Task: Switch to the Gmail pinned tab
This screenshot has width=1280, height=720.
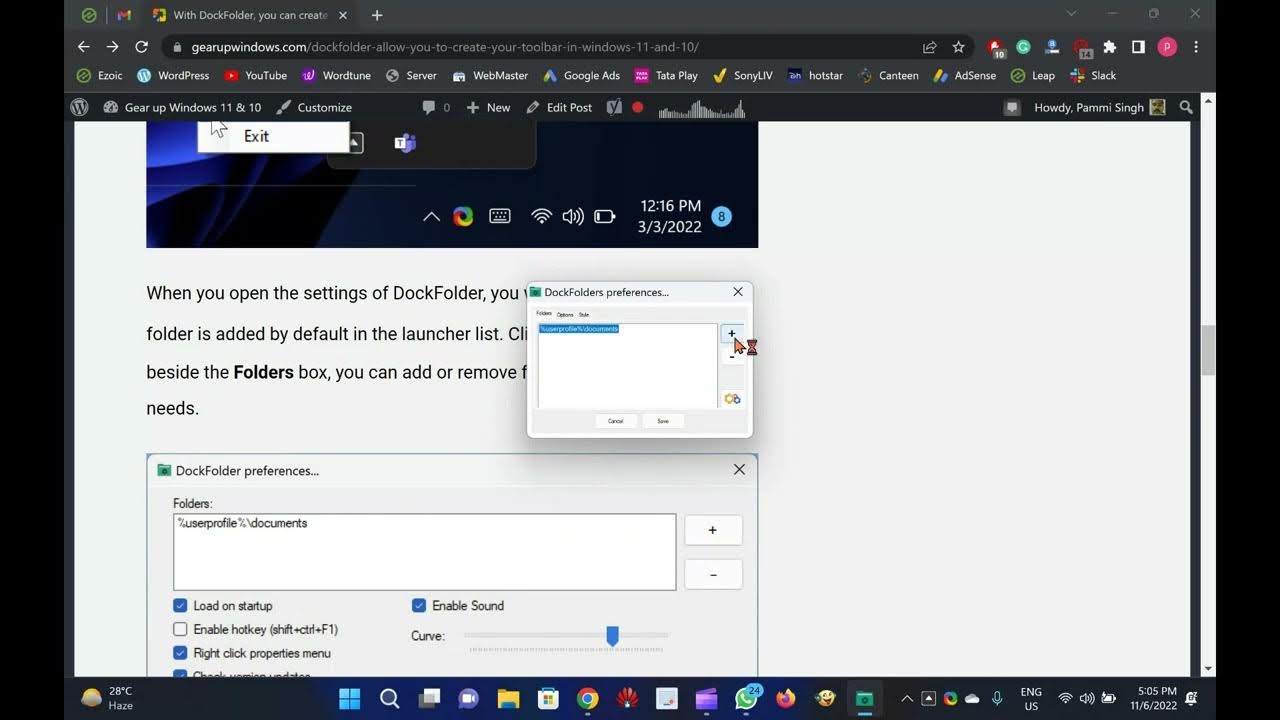Action: pos(124,15)
